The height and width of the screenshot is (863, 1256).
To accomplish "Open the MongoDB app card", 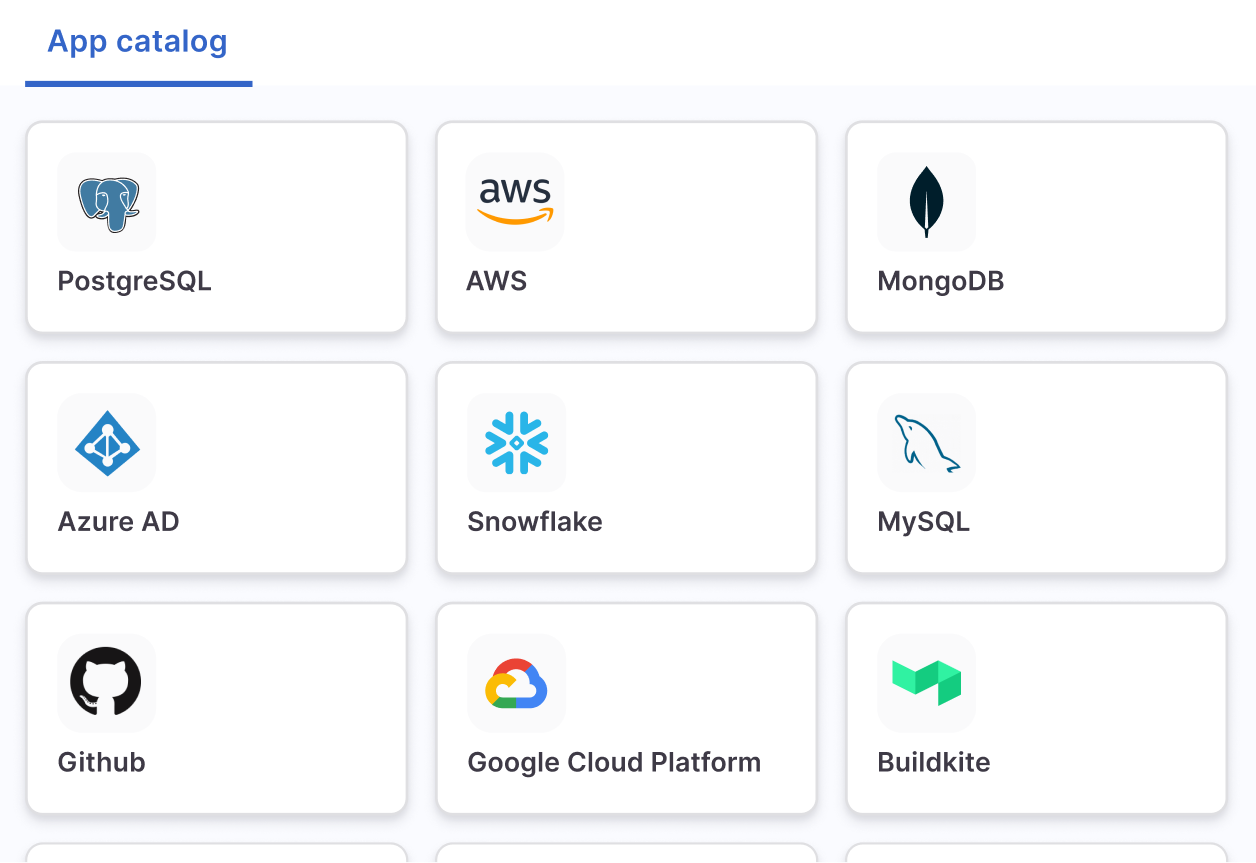I will (x=1036, y=227).
